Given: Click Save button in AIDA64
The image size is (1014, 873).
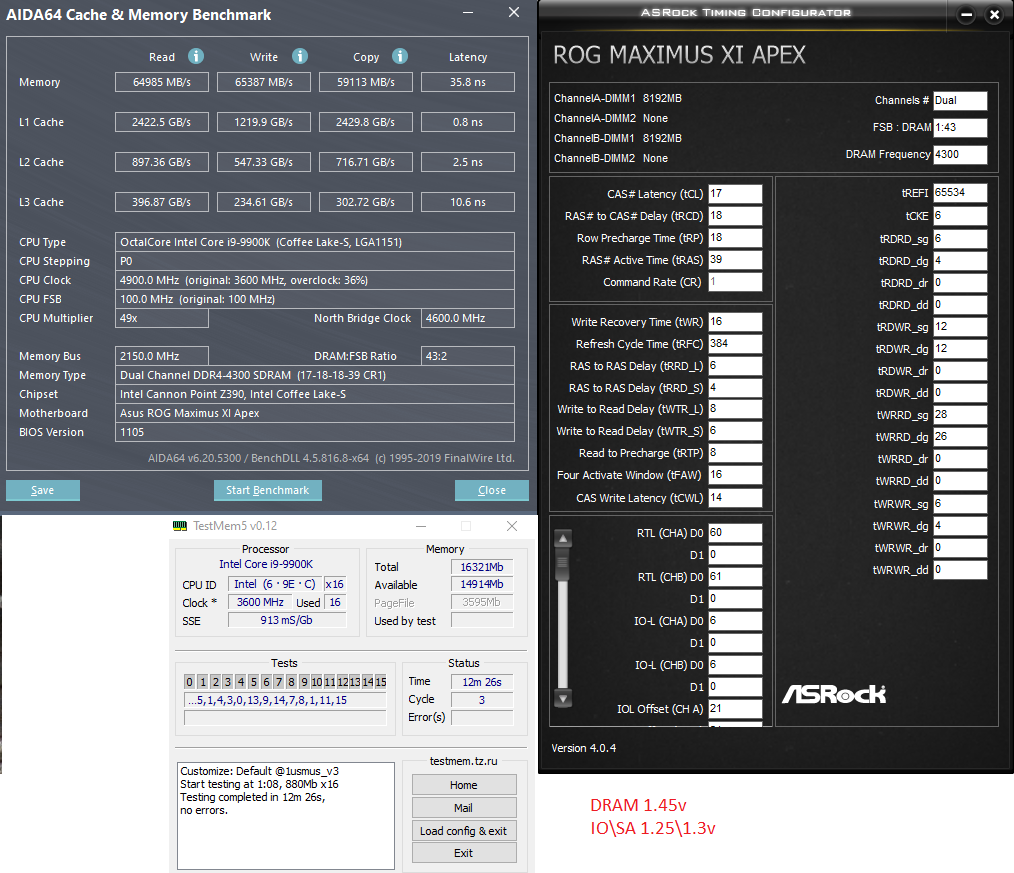Looking at the screenshot, I should click(43, 490).
